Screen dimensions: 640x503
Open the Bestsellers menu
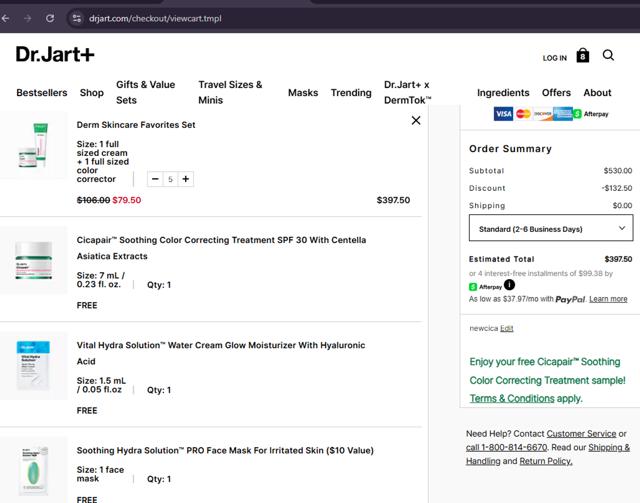tap(42, 93)
